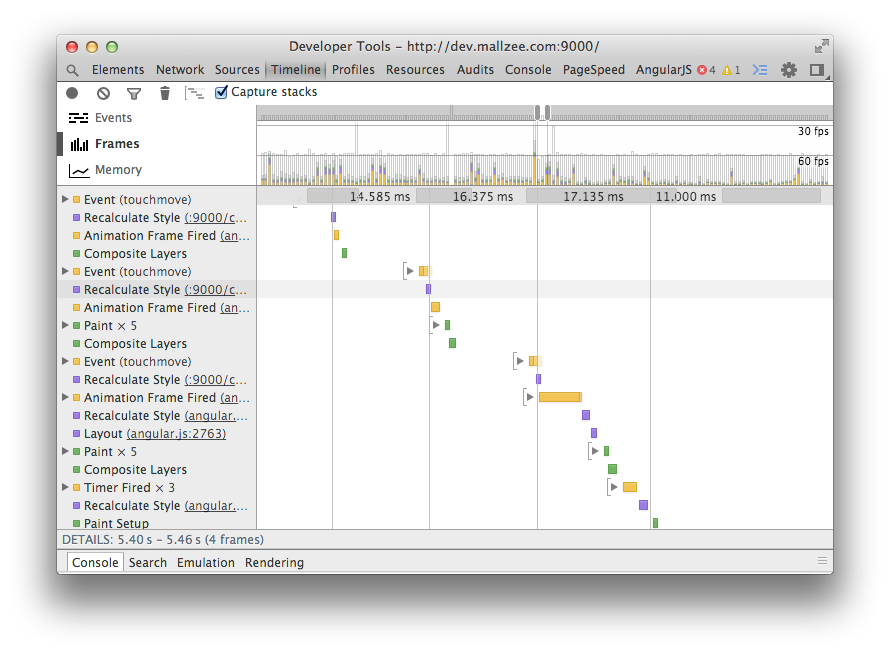Expand the second Event (touchmove) row
The width and height of the screenshot is (890, 653).
pos(65,271)
